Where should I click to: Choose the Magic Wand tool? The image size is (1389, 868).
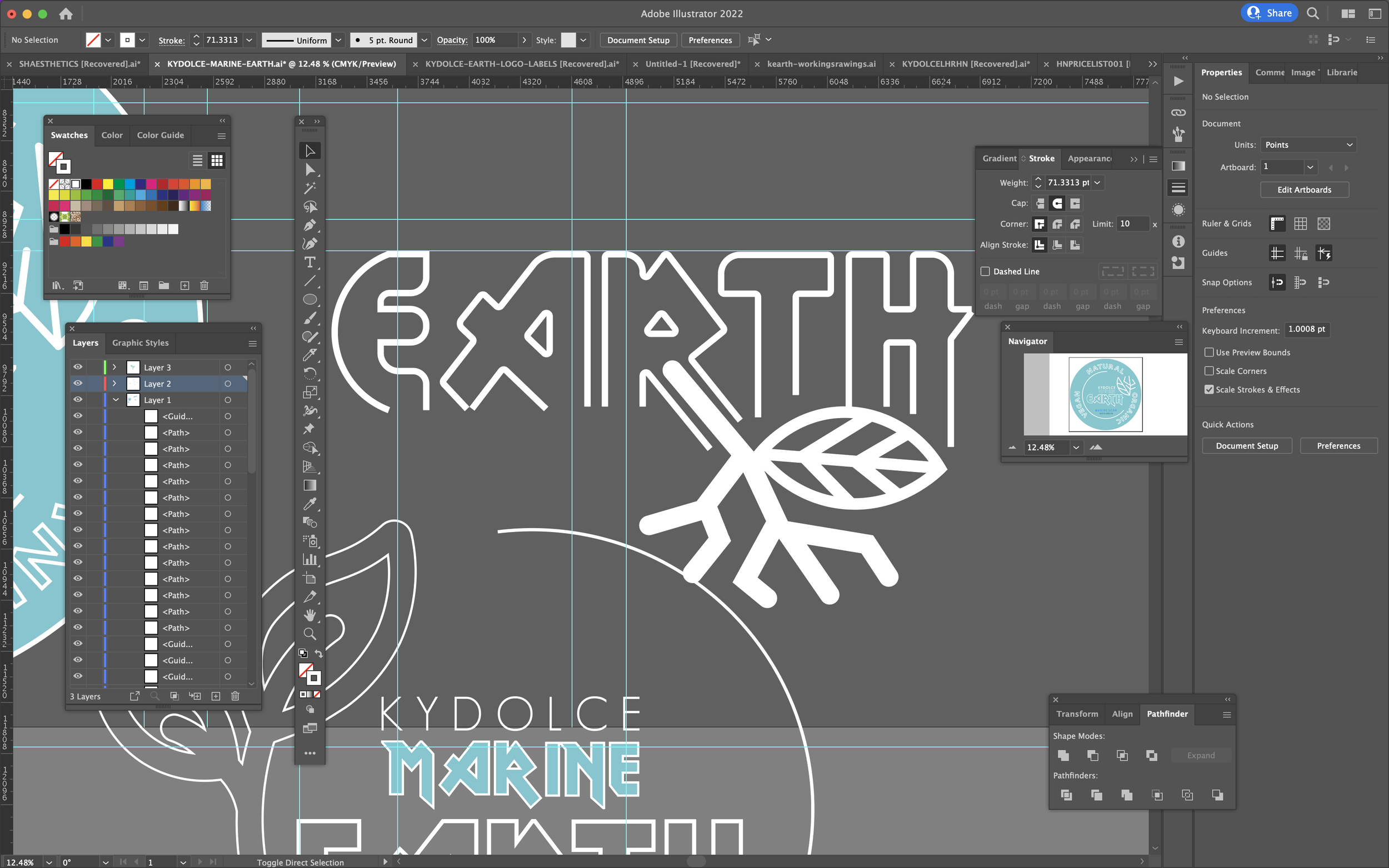click(309, 188)
